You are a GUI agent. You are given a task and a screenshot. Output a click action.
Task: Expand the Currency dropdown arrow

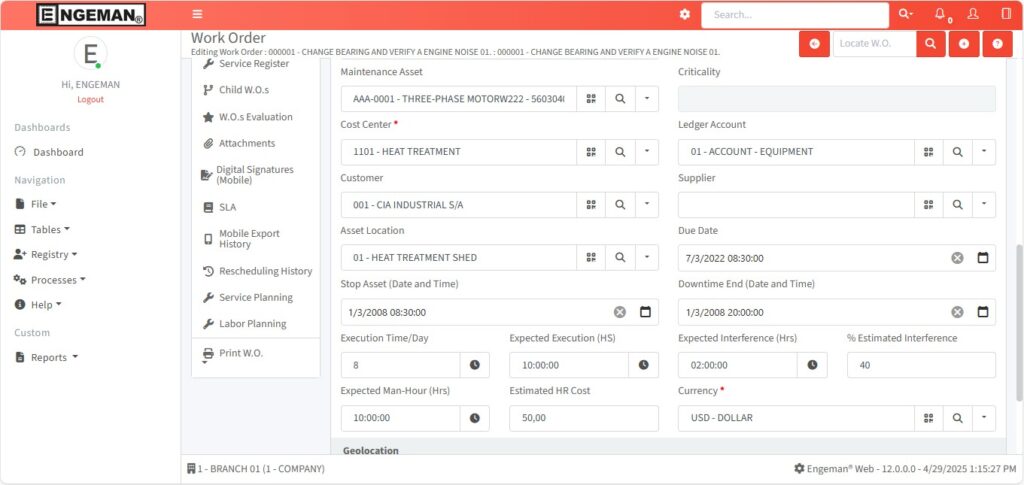[x=983, y=418]
